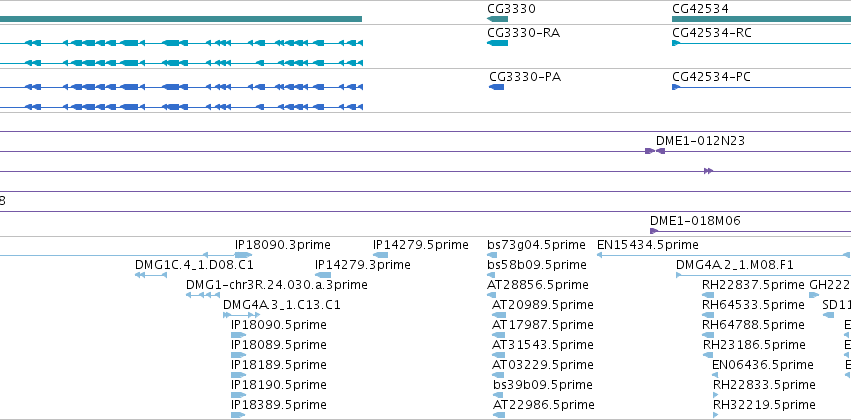Select the DMG4A.3_1.C13.C1 feature glyph

point(243,315)
